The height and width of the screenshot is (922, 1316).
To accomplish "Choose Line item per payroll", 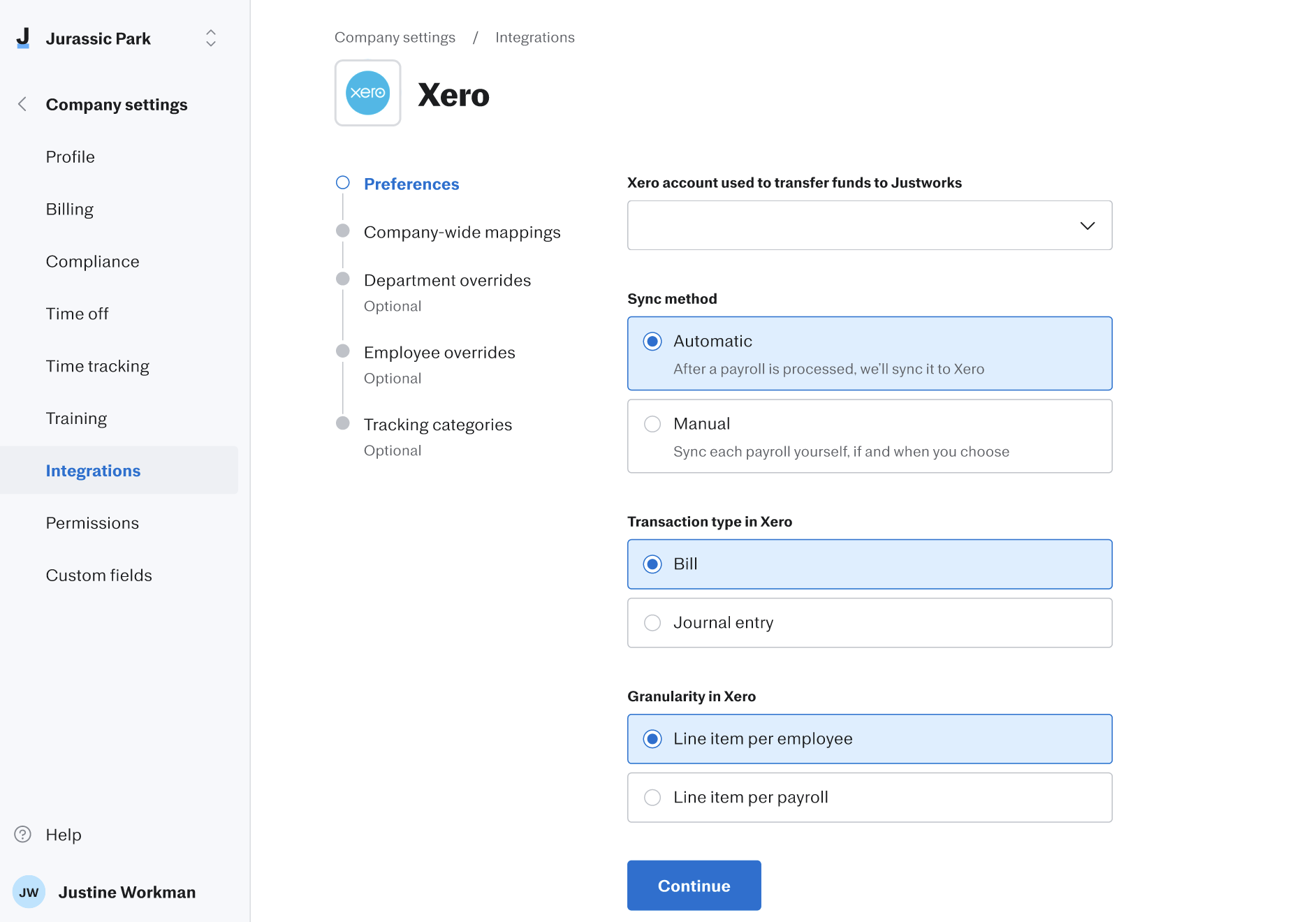I will pos(870,797).
